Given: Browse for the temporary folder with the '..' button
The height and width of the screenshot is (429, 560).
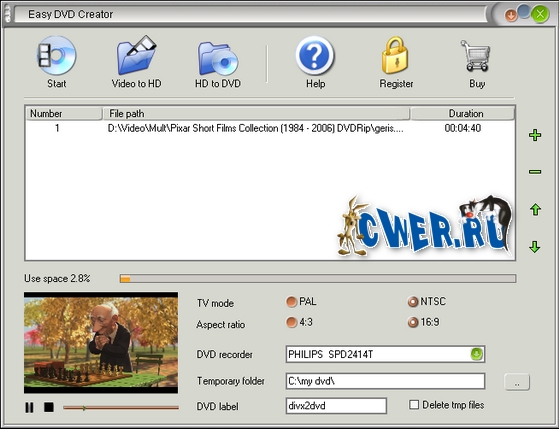Looking at the screenshot, I should [x=517, y=382].
